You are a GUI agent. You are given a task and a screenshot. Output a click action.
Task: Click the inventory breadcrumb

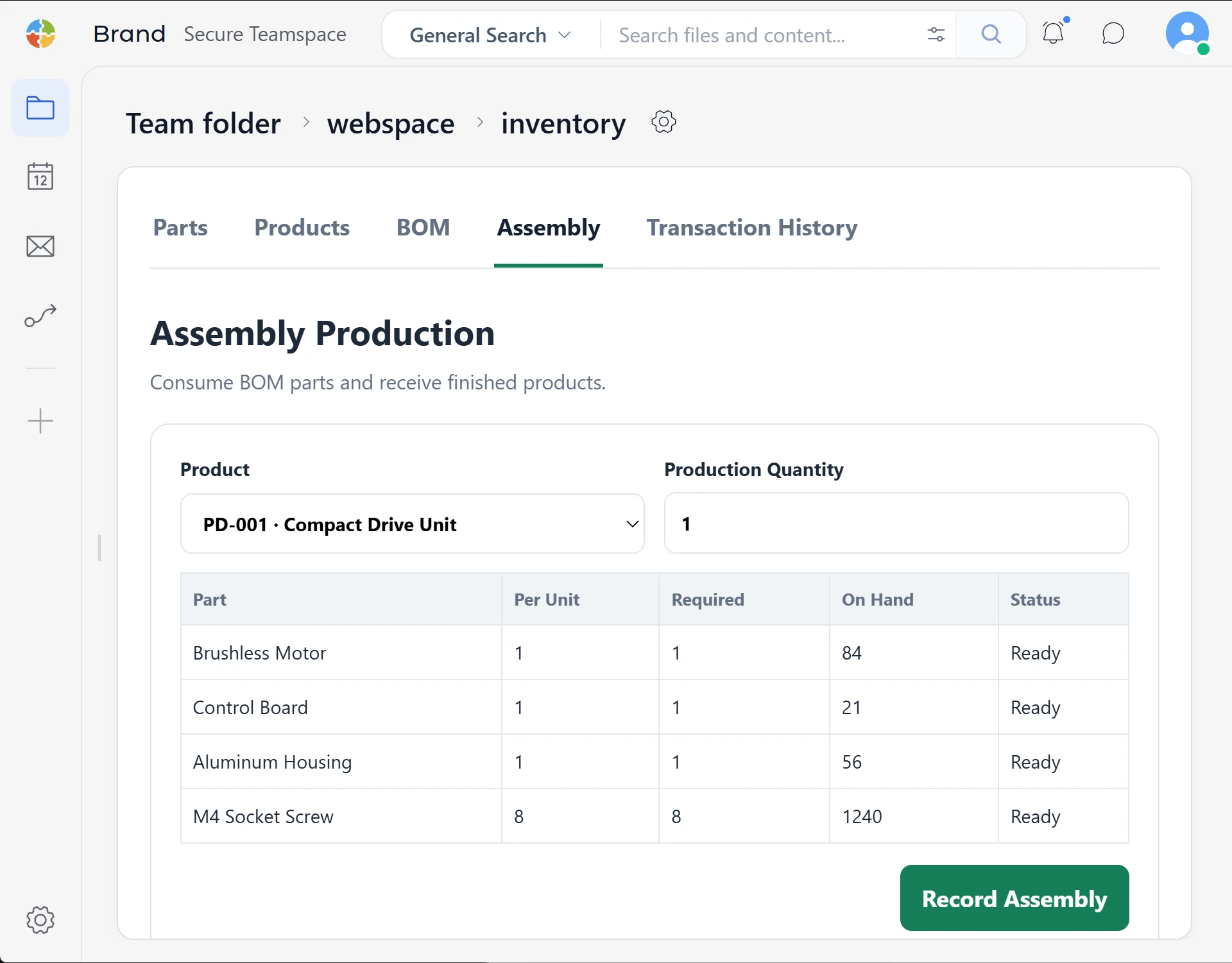[563, 123]
